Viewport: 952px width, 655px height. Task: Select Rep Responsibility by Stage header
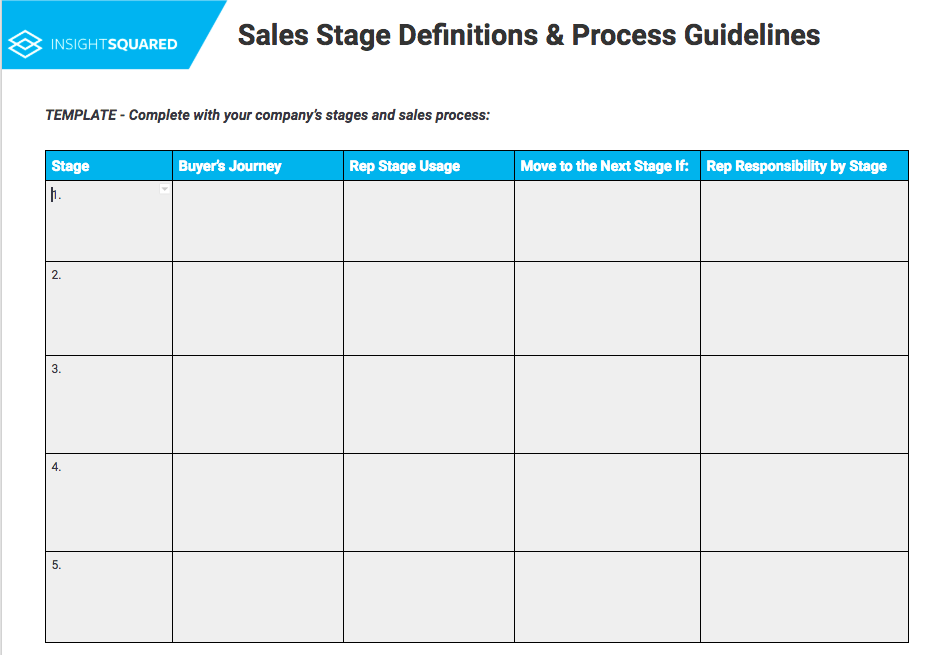[804, 166]
